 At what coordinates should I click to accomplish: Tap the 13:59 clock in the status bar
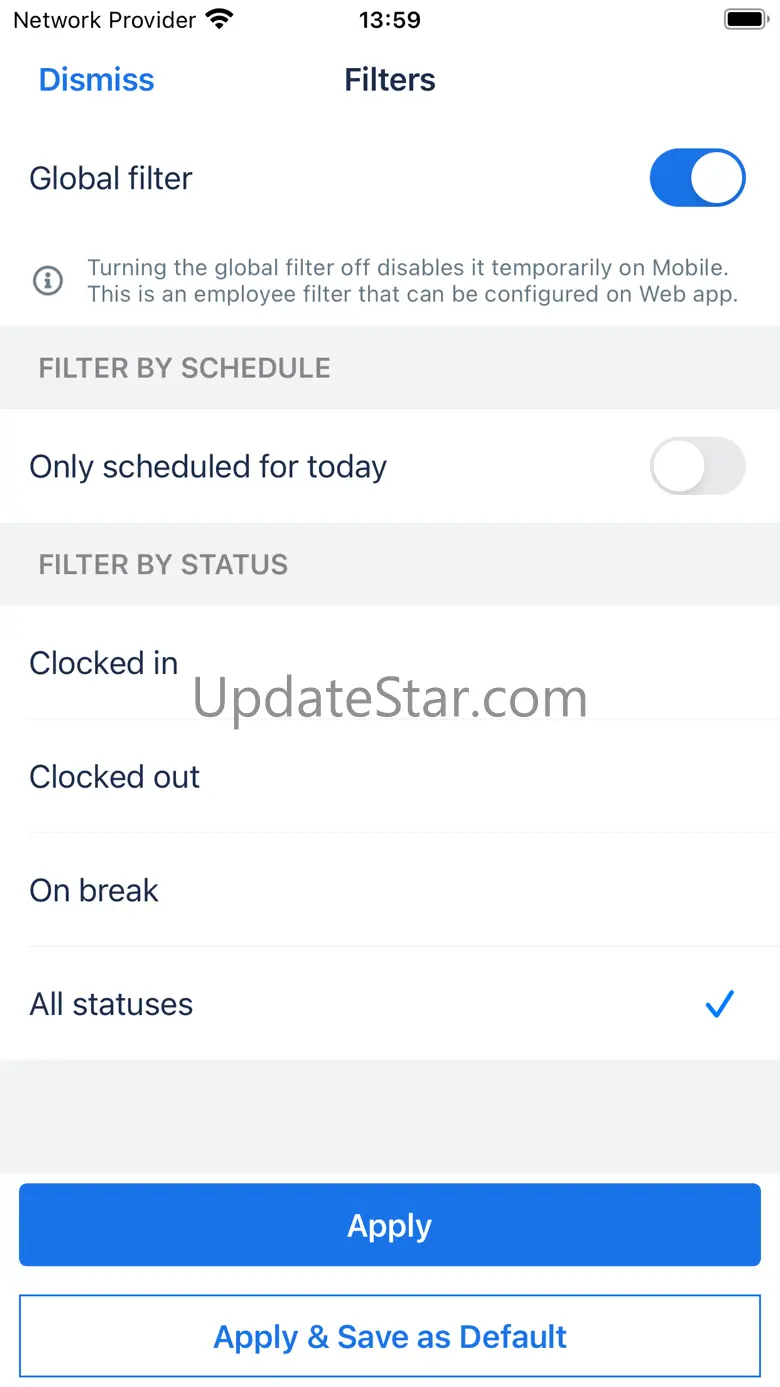pyautogui.click(x=389, y=19)
